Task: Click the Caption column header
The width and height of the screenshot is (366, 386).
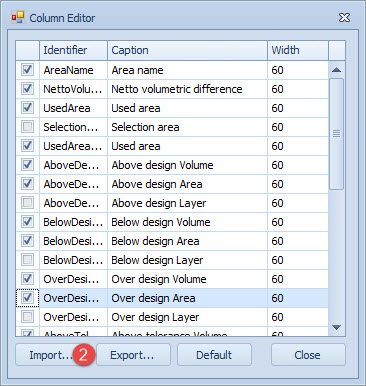Action: click(187, 50)
